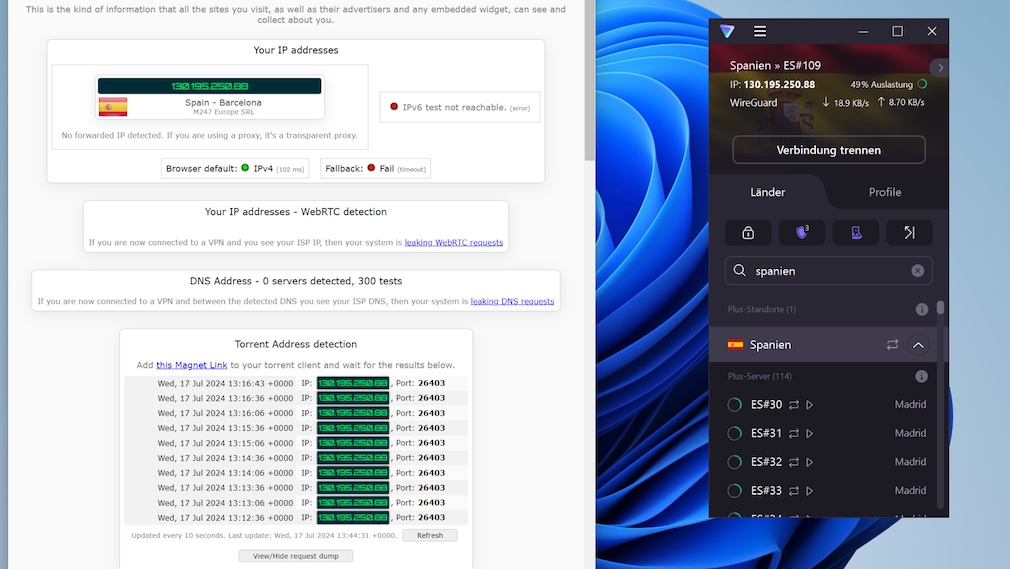Click streaming play icon on ES#30
The height and width of the screenshot is (569, 1010).
coord(810,405)
